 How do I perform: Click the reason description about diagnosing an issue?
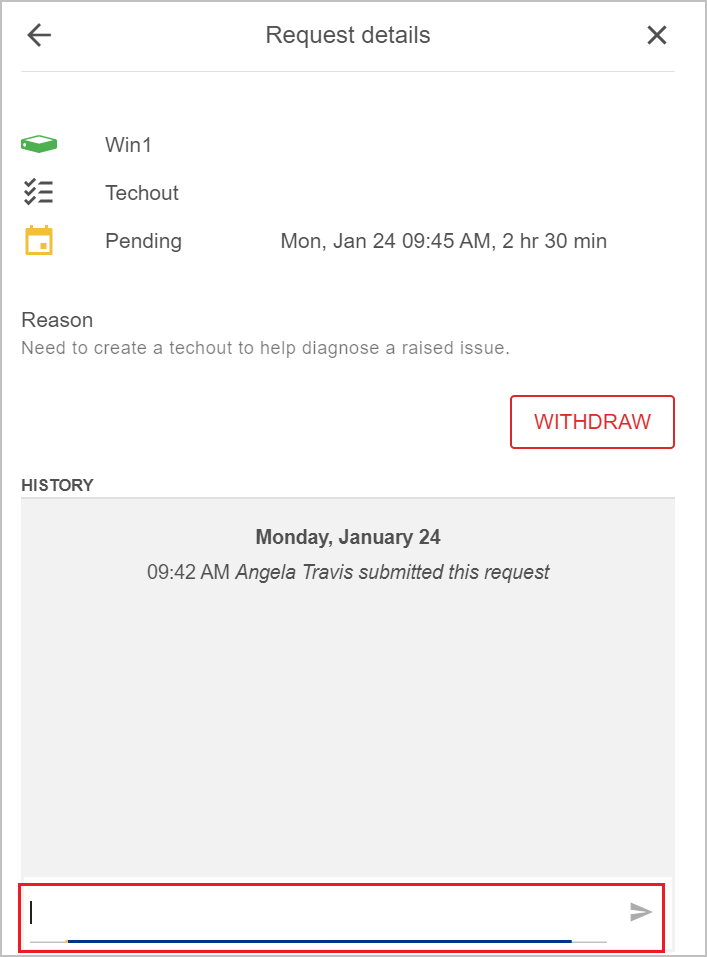pyautogui.click(x=265, y=349)
